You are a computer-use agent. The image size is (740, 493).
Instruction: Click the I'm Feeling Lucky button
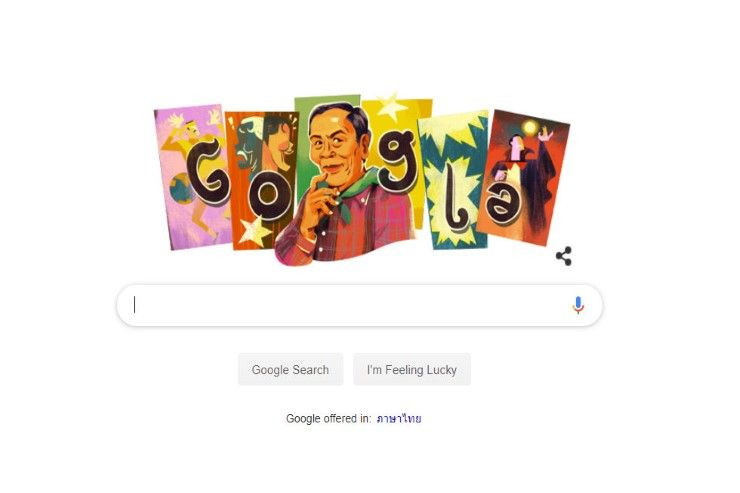click(412, 369)
